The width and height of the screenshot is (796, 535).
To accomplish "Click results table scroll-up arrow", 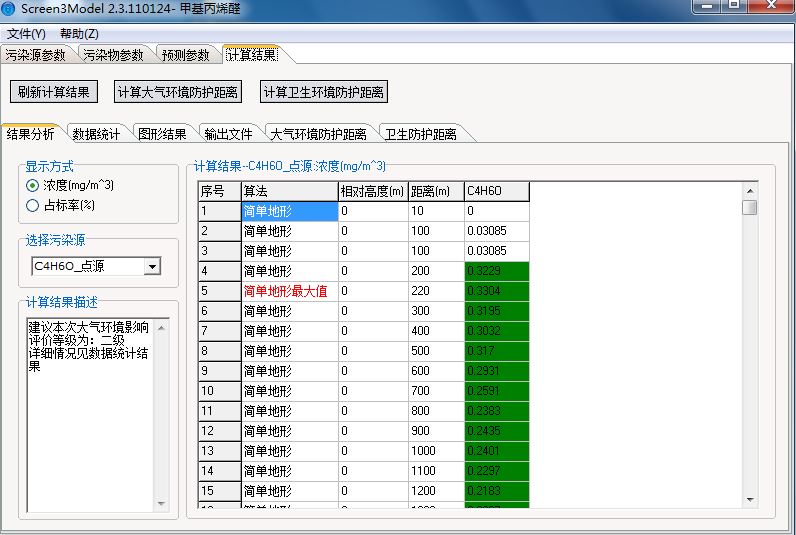I will pyautogui.click(x=750, y=191).
